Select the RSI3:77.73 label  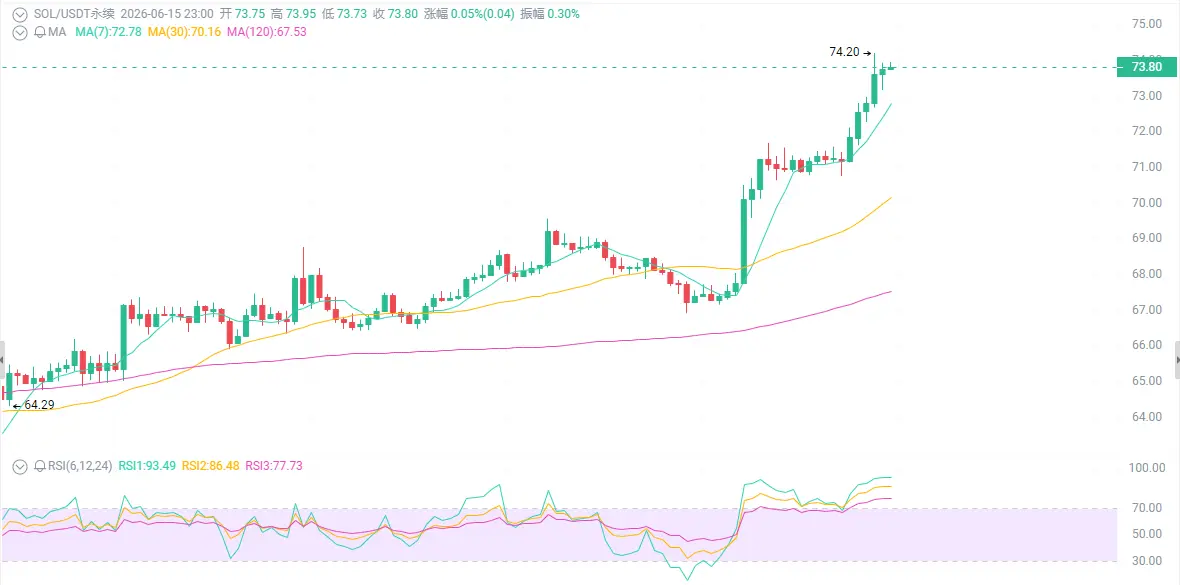274,466
